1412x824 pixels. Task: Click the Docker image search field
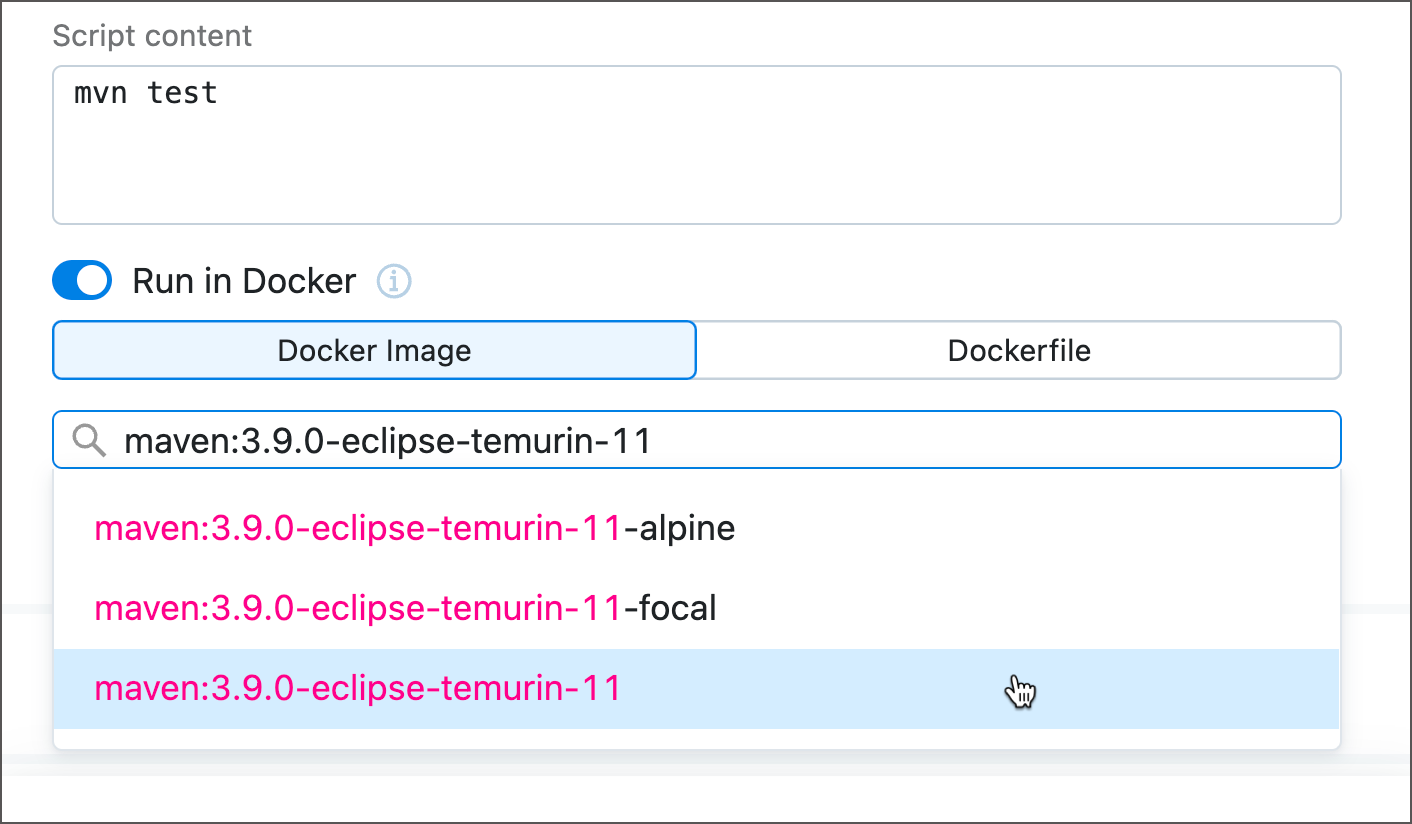click(696, 440)
